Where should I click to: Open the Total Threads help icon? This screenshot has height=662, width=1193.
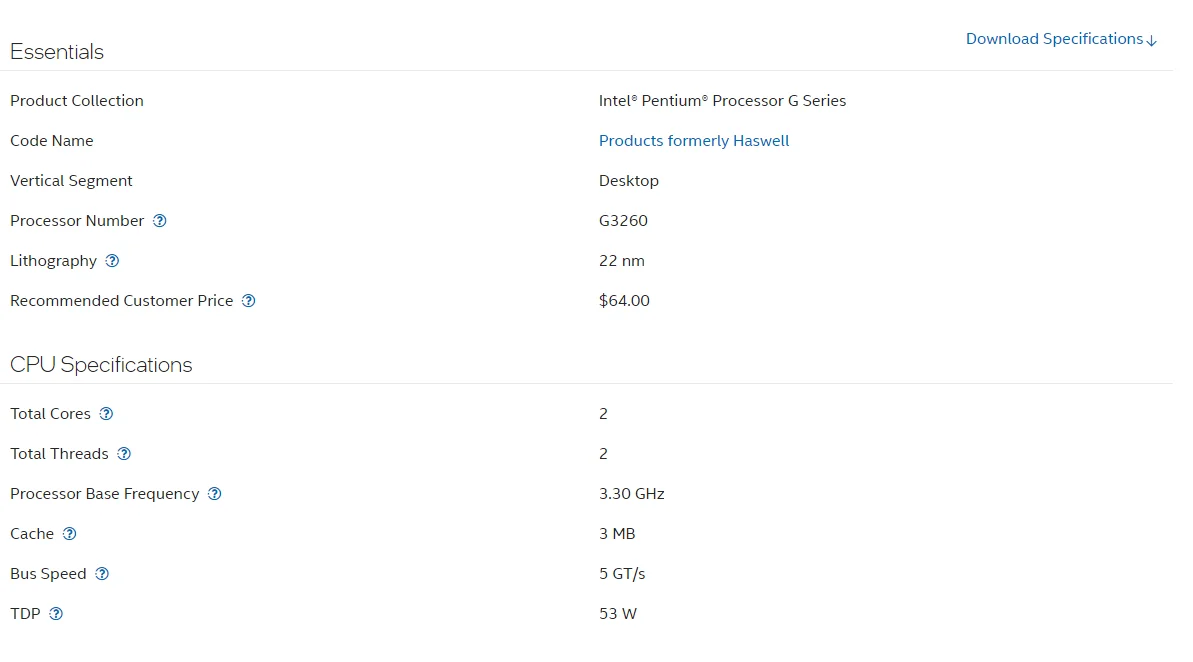[124, 454]
